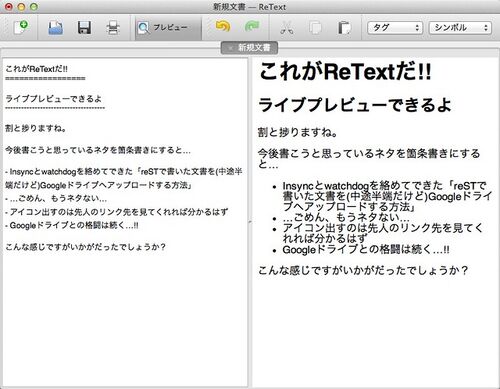Click editor line 今後書こうと思っているネタを箇条書きにすると…
Viewport: 500px width, 389px height.
click(98, 150)
